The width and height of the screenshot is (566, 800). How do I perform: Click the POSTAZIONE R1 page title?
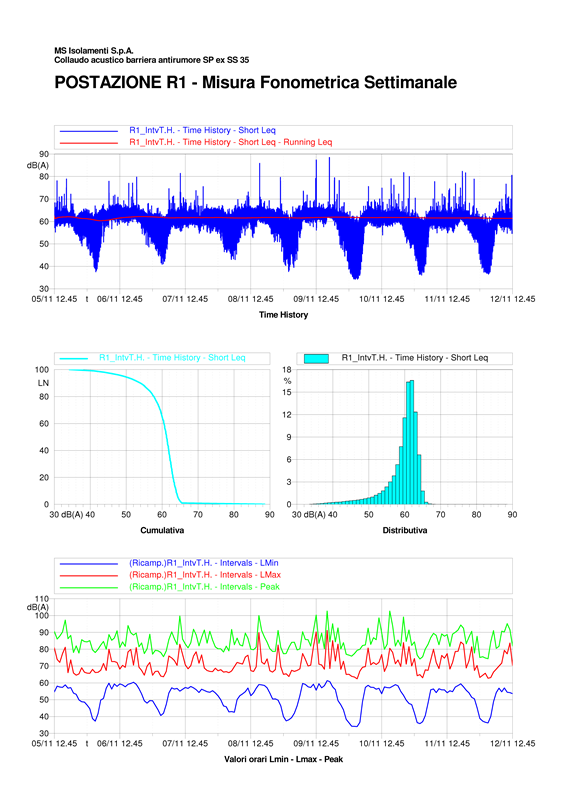(255, 82)
